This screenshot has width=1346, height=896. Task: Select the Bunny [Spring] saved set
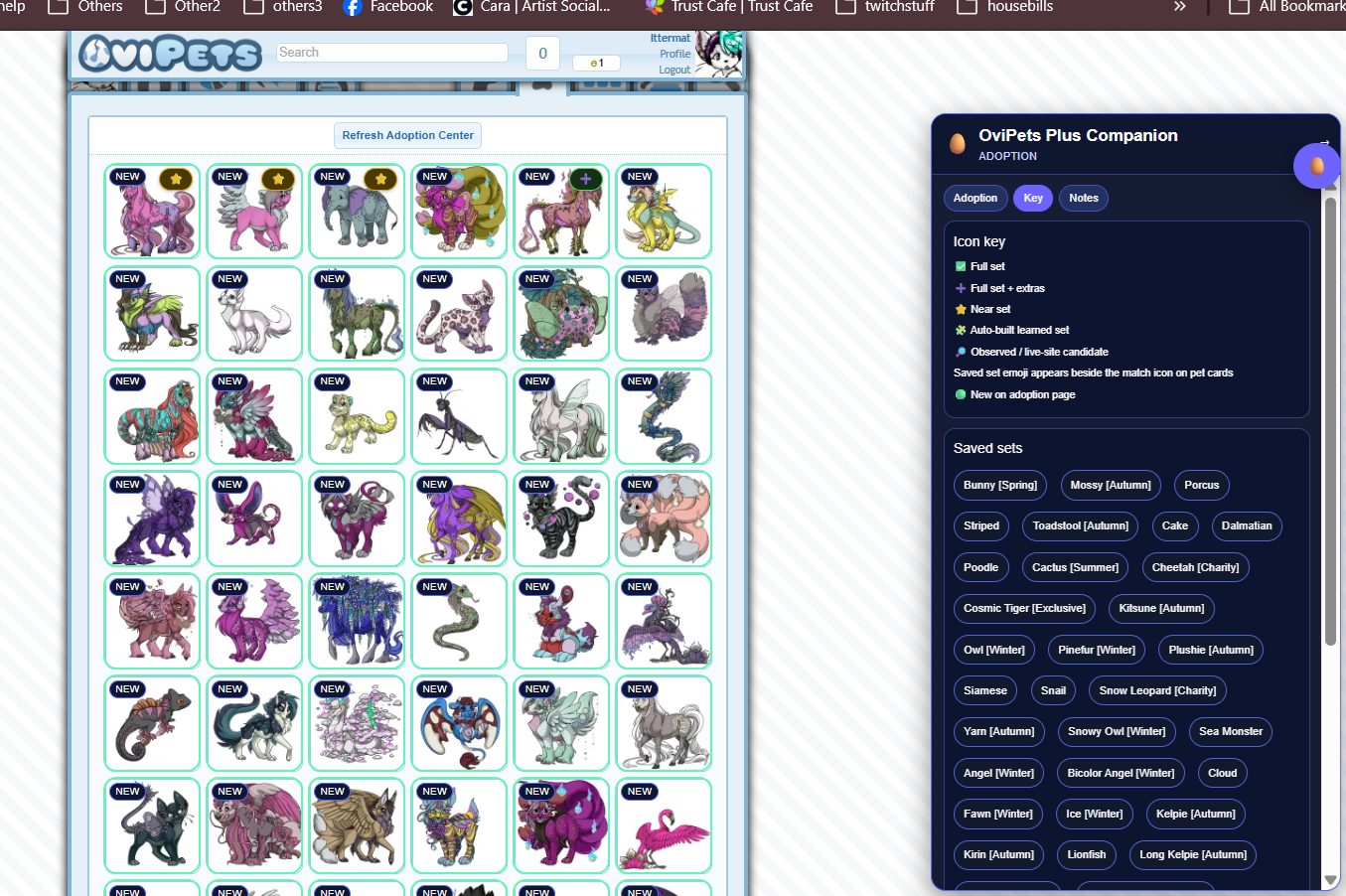(1000, 485)
